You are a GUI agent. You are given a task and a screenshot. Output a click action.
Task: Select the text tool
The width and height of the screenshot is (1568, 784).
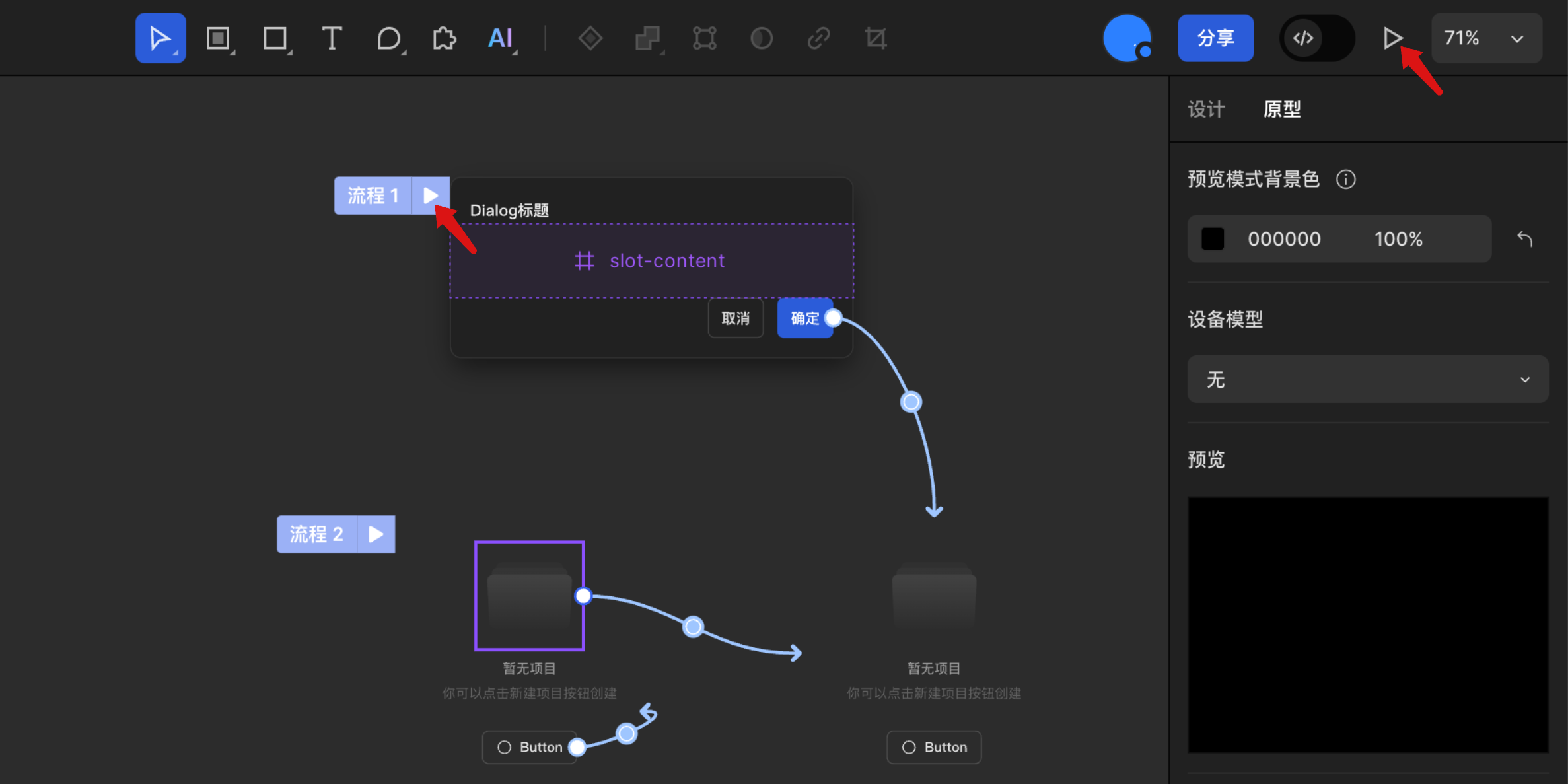point(332,38)
